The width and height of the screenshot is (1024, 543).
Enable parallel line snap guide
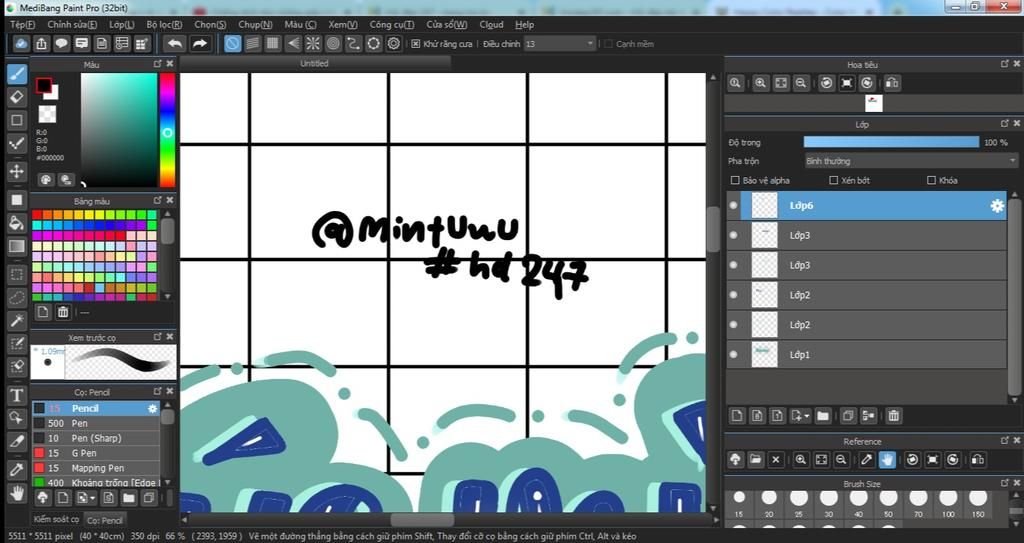(253, 44)
